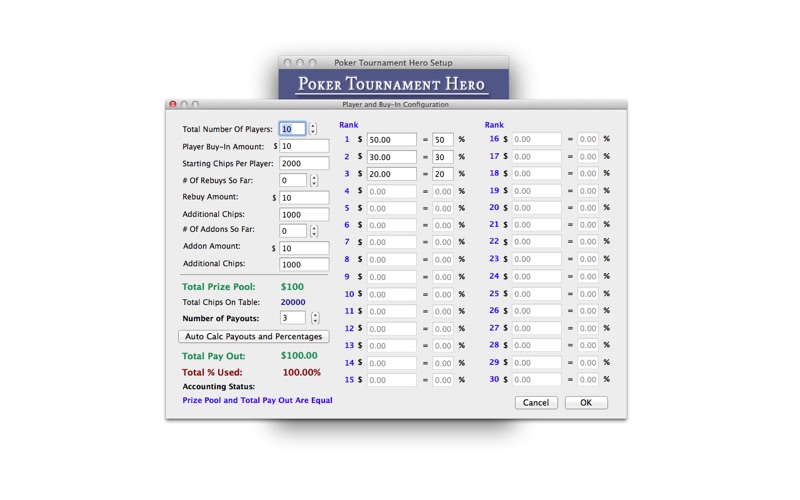Click Rank 11 dollar payout field
This screenshot has height=500, width=800.
392,311
